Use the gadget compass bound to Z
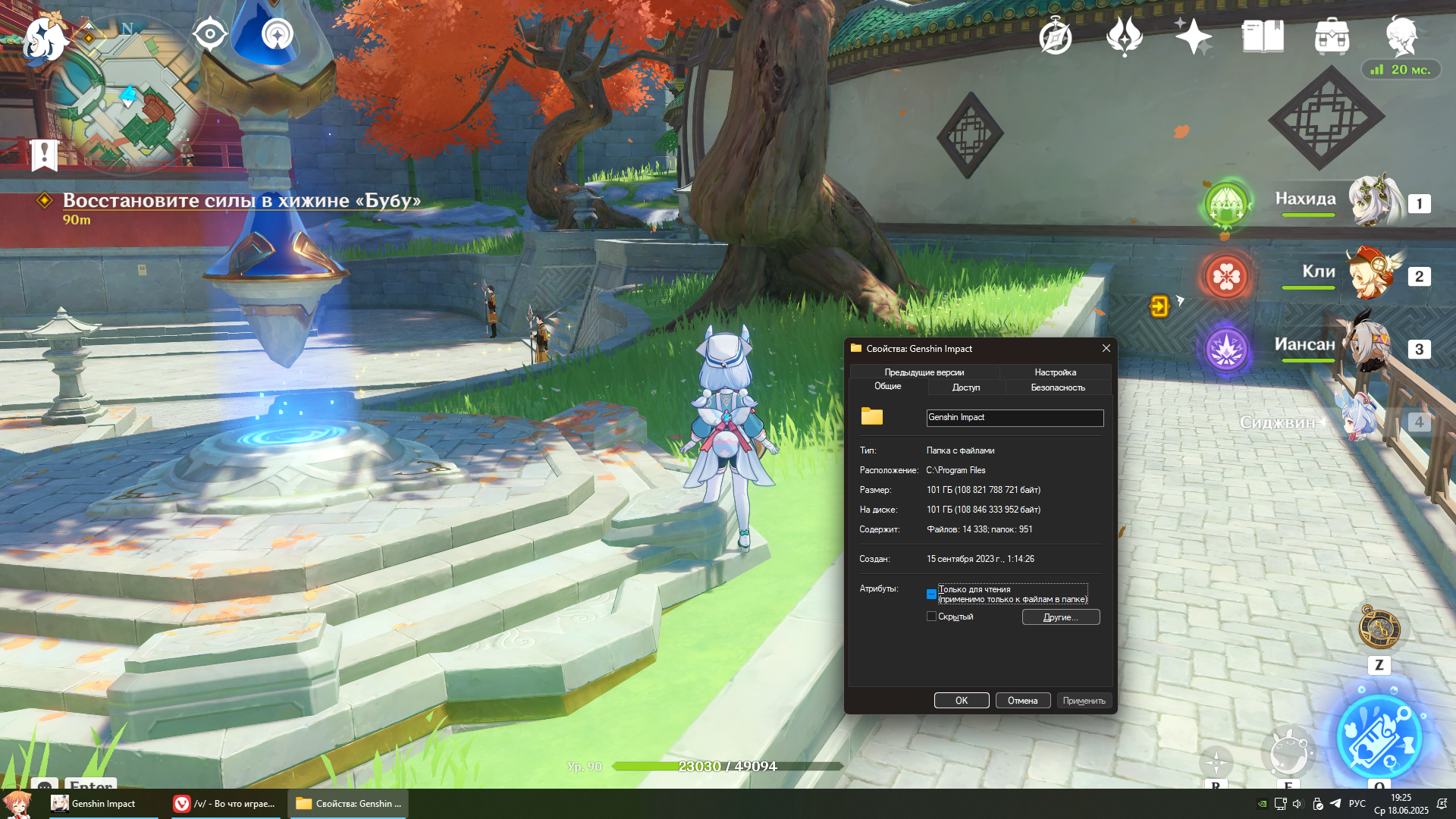1456x819 pixels. pyautogui.click(x=1379, y=629)
